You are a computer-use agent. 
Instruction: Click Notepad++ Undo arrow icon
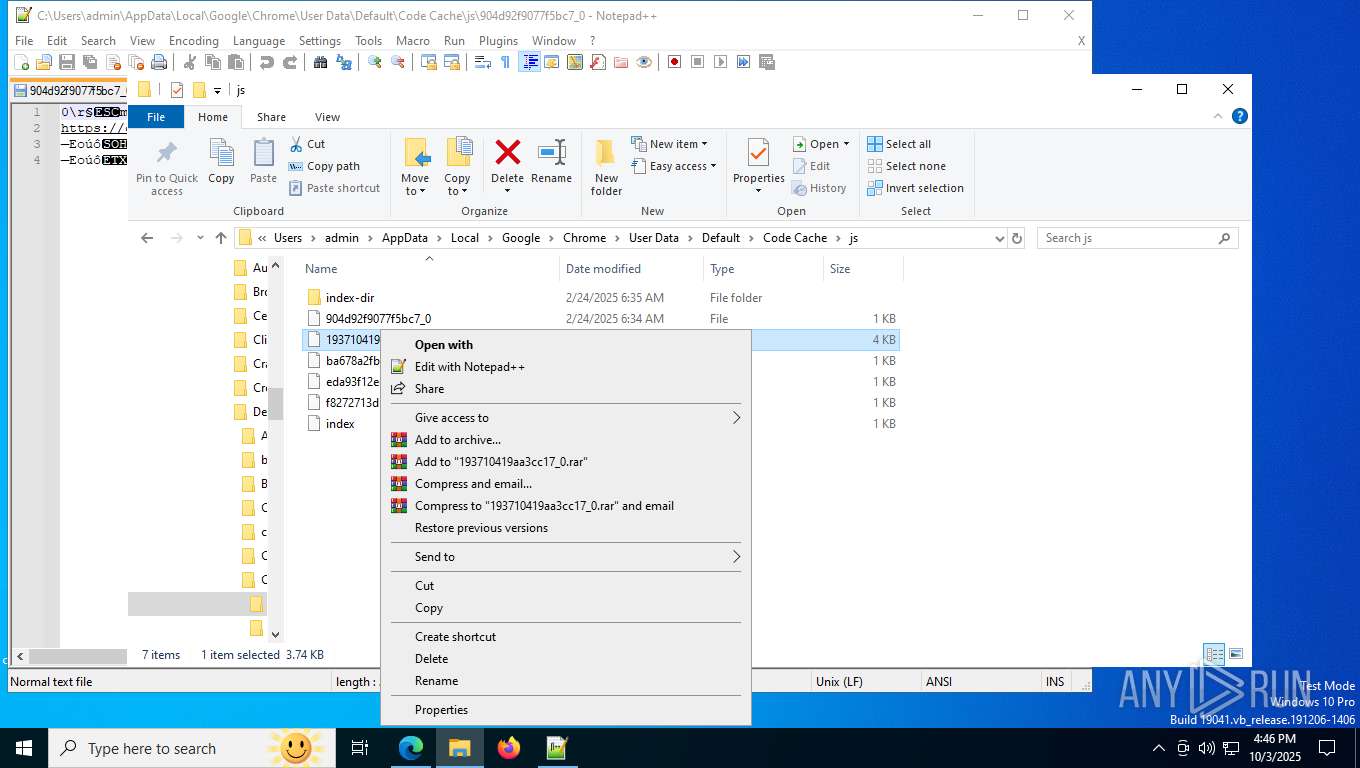tap(266, 62)
